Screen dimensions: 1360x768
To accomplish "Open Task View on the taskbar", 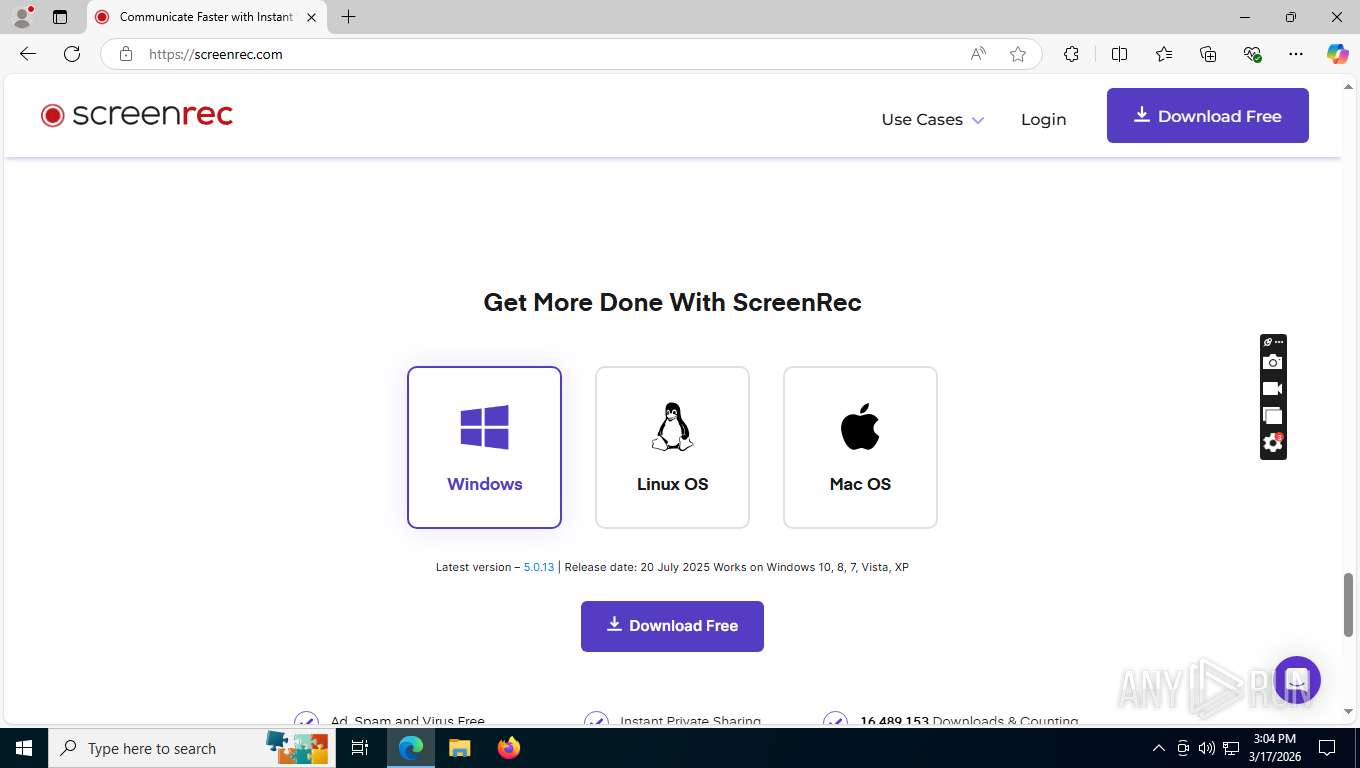I will (x=360, y=748).
